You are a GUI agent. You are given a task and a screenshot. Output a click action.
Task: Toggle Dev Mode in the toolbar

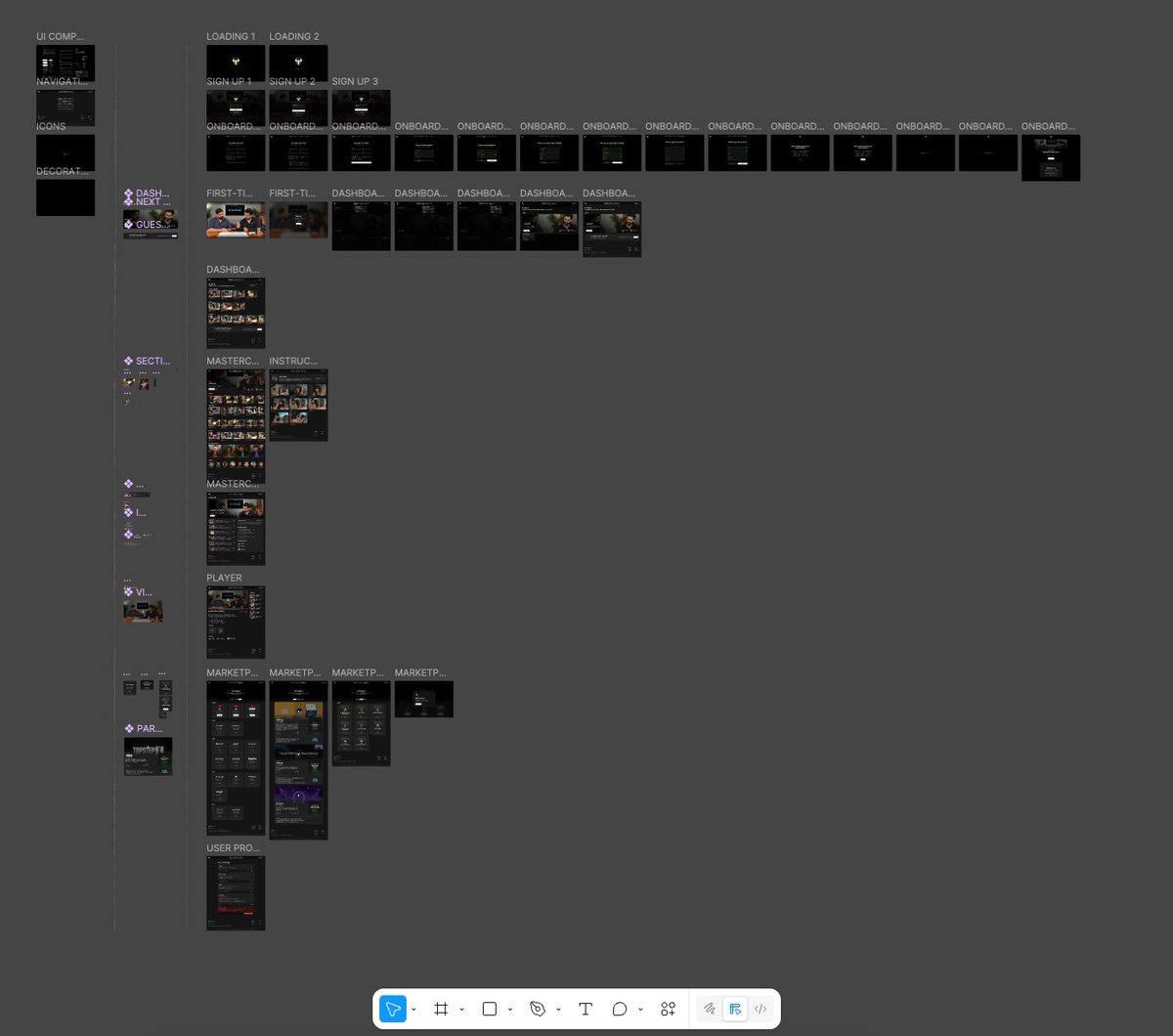[735, 1009]
